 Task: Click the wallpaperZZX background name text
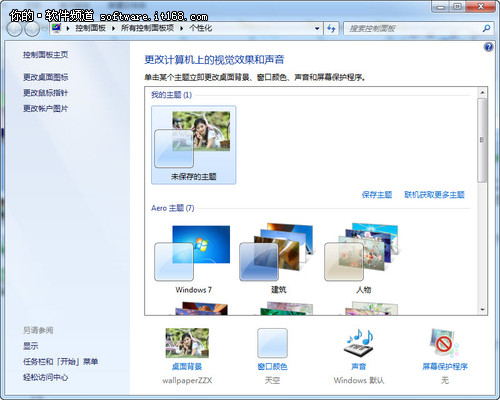pos(187,380)
